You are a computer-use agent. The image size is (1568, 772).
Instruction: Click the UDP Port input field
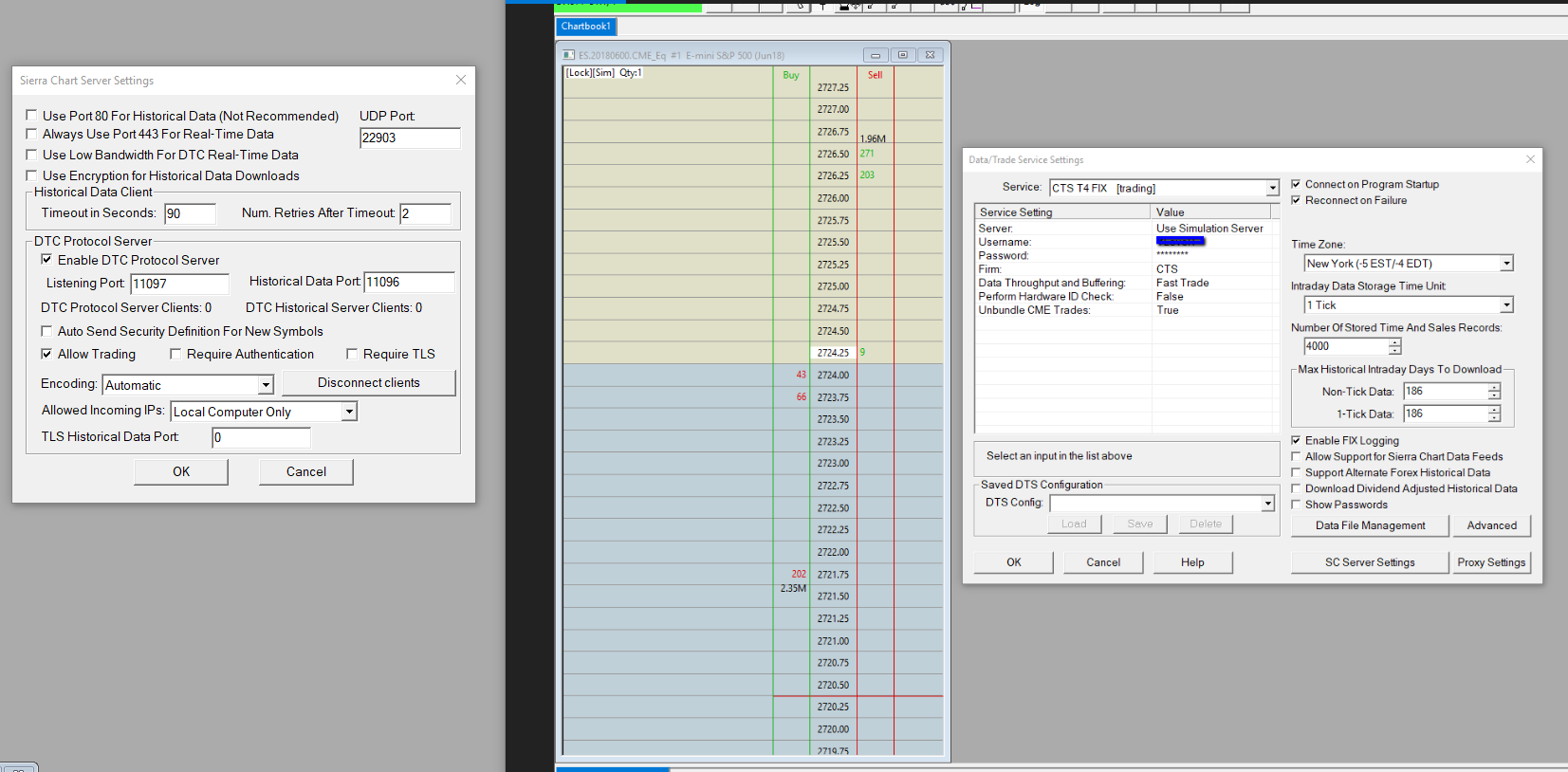410,138
